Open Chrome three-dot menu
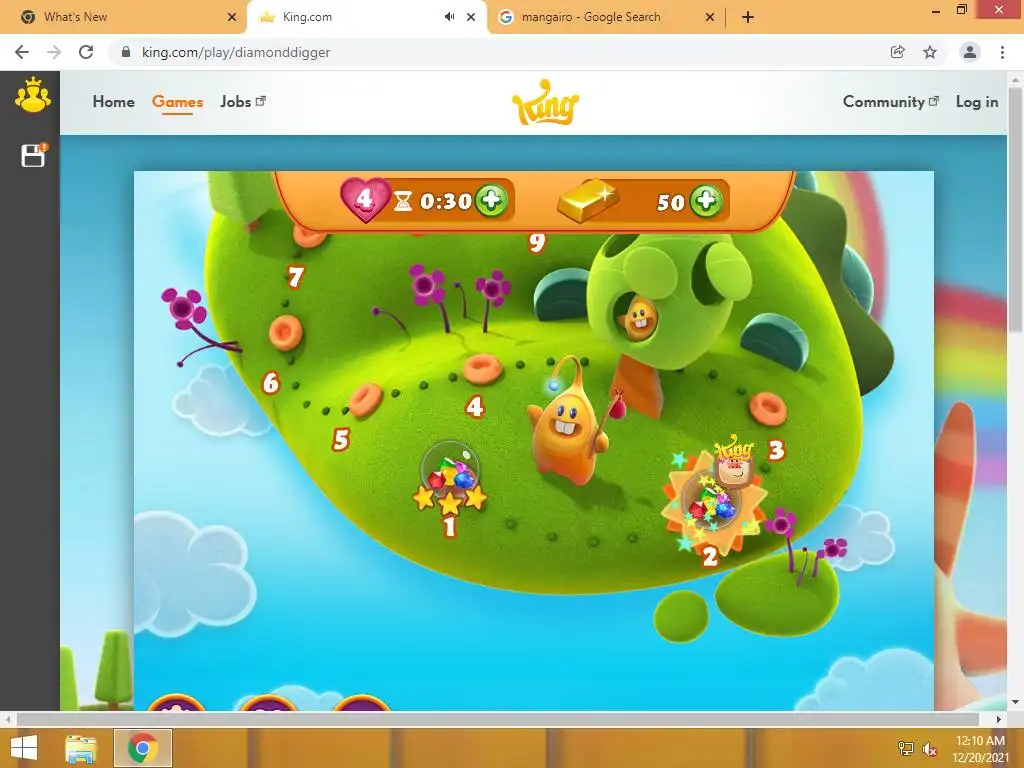 tap(1002, 52)
